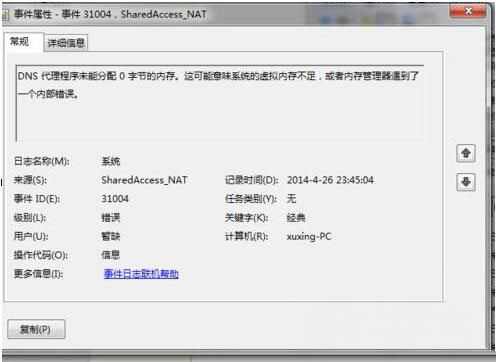Image resolution: width=496 pixels, height=362 pixels.
Task: Show previous event with up arrow
Action: [466, 153]
